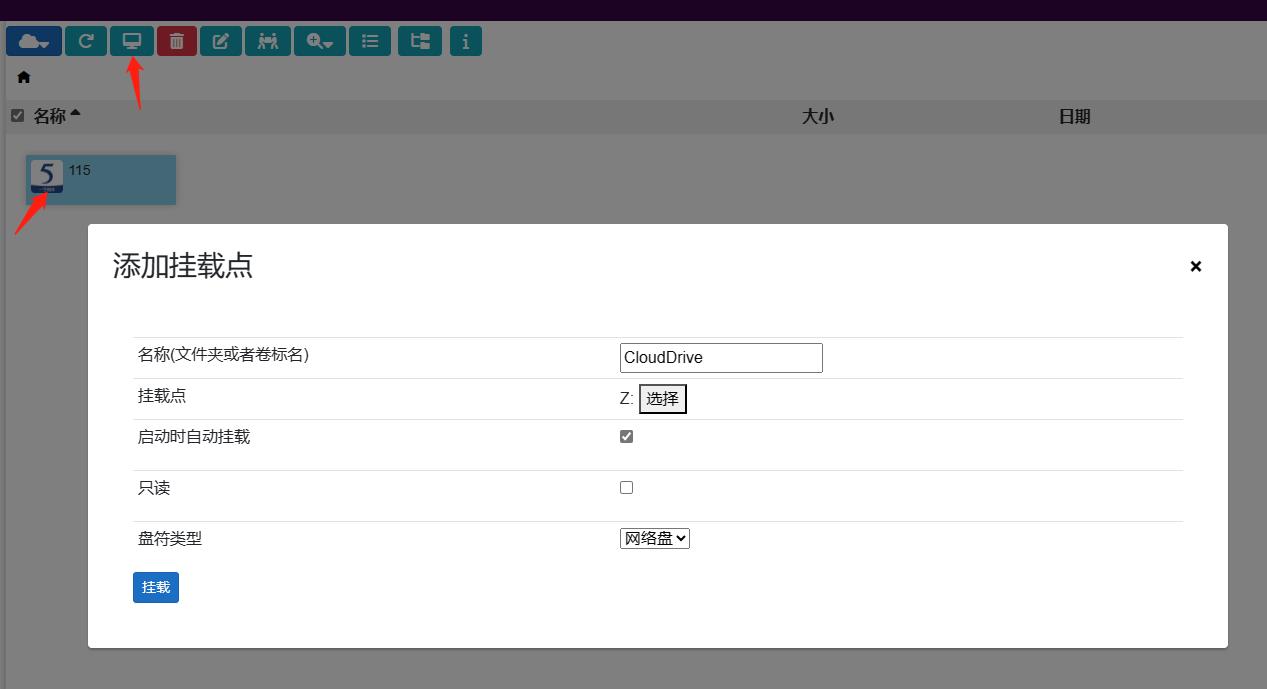The height and width of the screenshot is (689, 1267).
Task: Close the 添加挂载点 dialog
Action: [1196, 266]
